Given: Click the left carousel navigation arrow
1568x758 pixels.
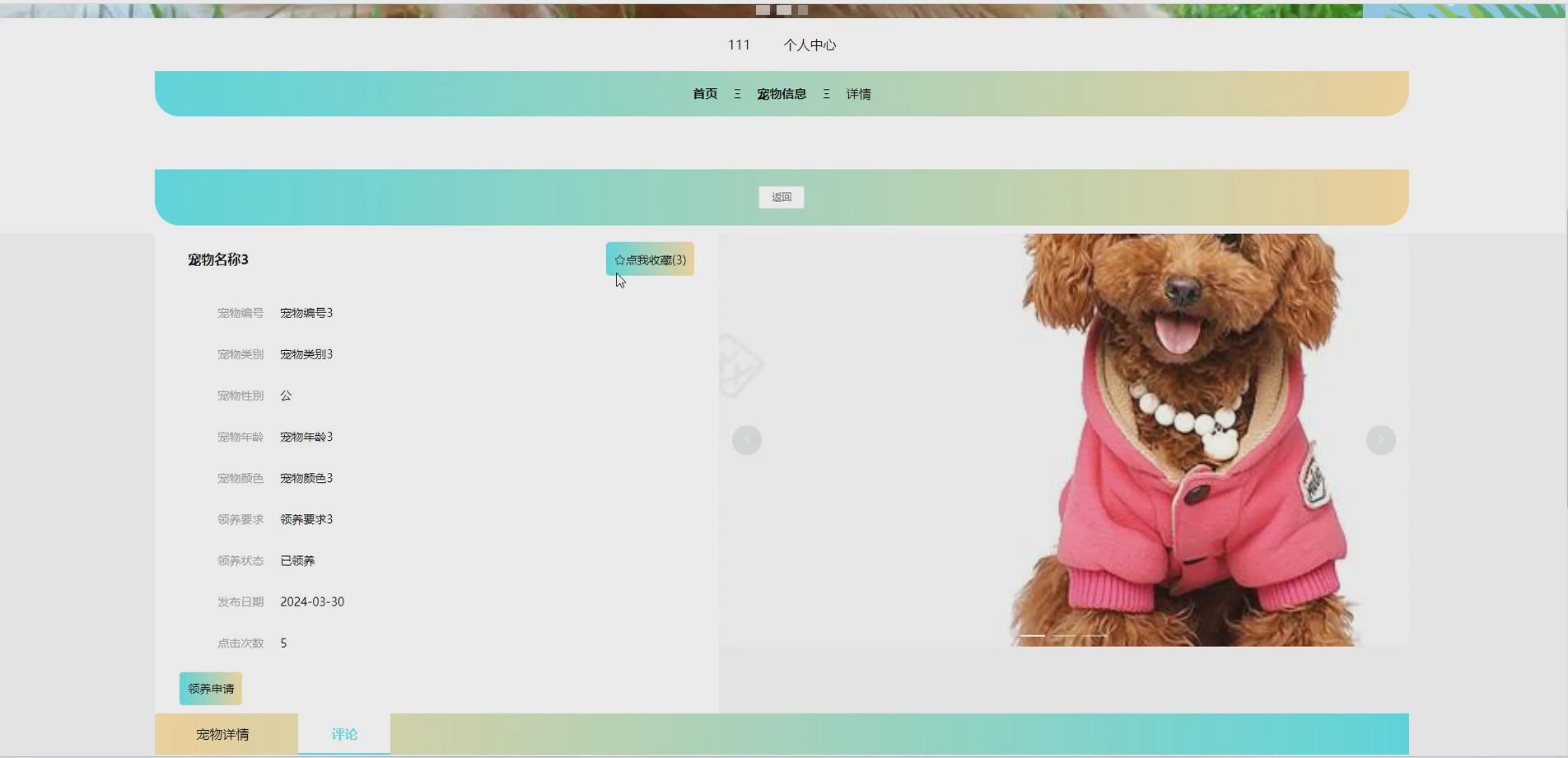Looking at the screenshot, I should tap(746, 439).
